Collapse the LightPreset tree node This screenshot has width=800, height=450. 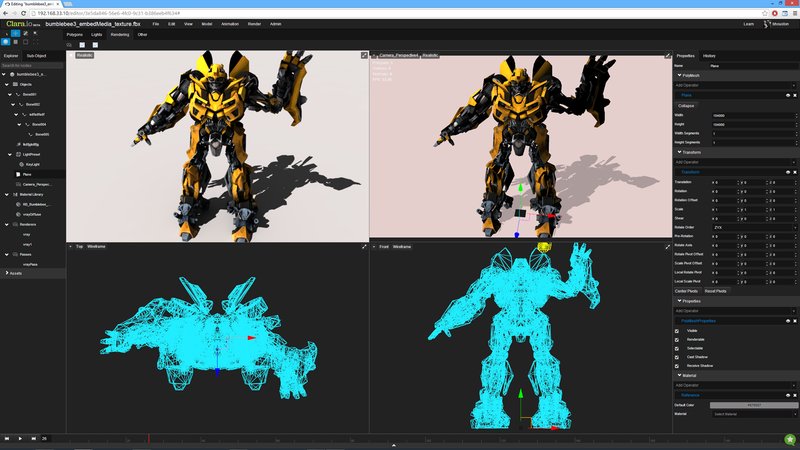pyautogui.click(x=10, y=154)
